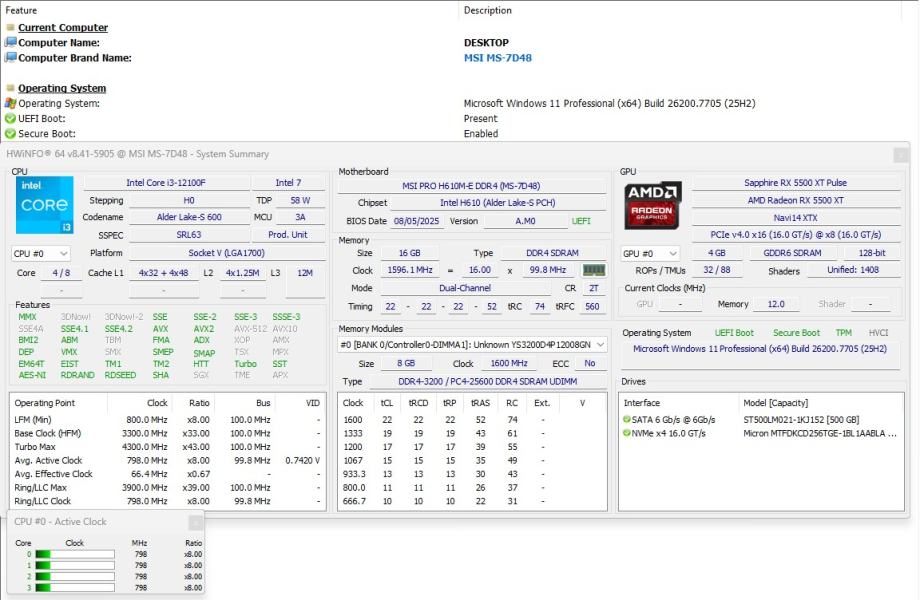The width and height of the screenshot is (920, 600).
Task: Click the Navi14 XTX field
Action: (795, 218)
